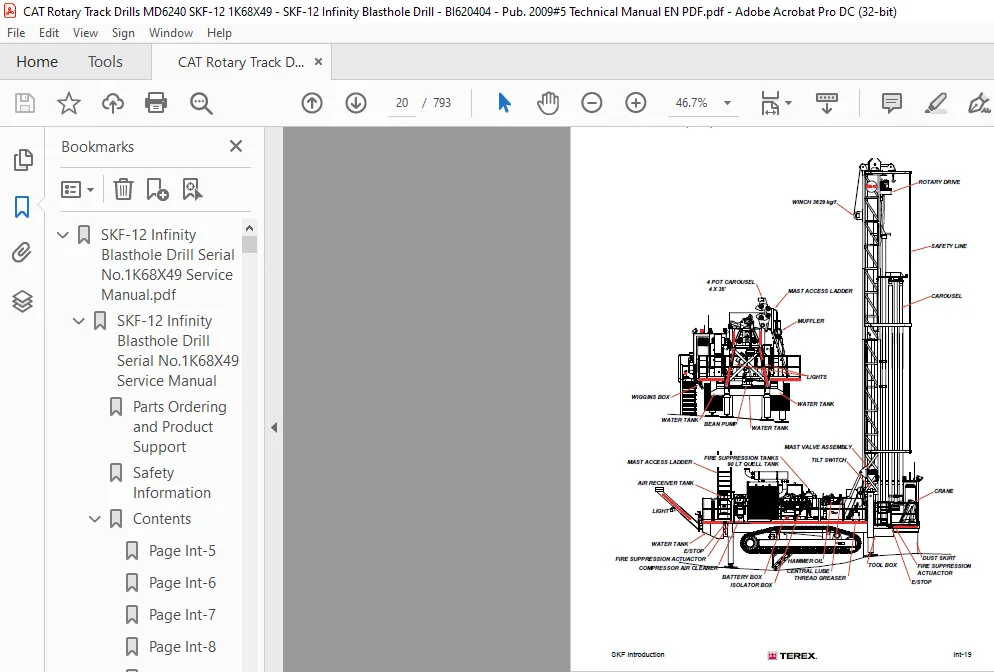Click the Save file icon
994x672 pixels.
pyautogui.click(x=25, y=103)
